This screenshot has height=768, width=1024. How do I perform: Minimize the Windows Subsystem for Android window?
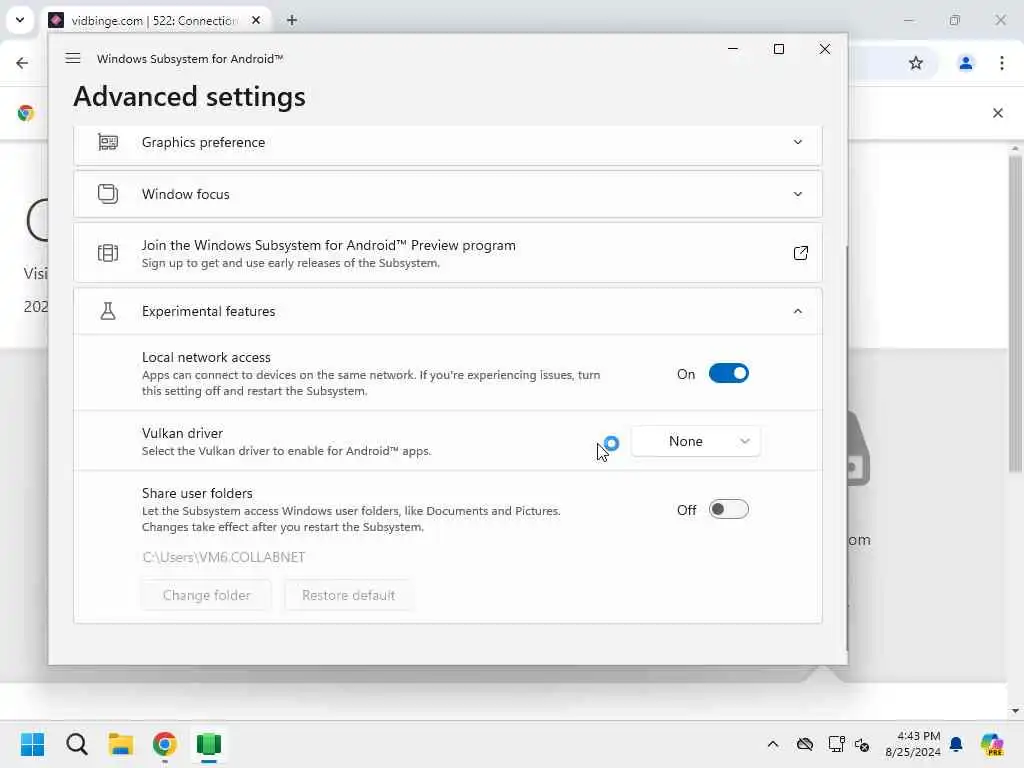point(733,49)
